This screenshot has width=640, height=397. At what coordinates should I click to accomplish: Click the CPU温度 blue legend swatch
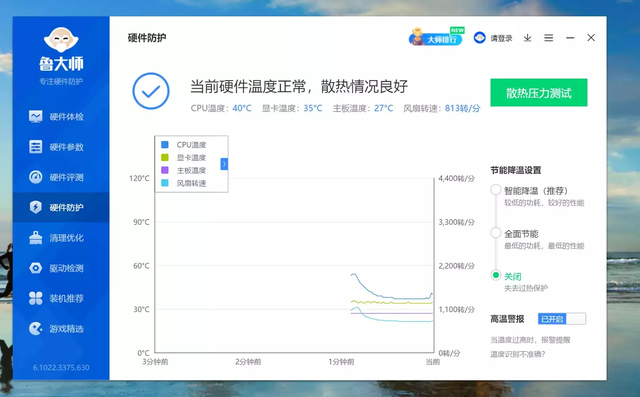165,144
